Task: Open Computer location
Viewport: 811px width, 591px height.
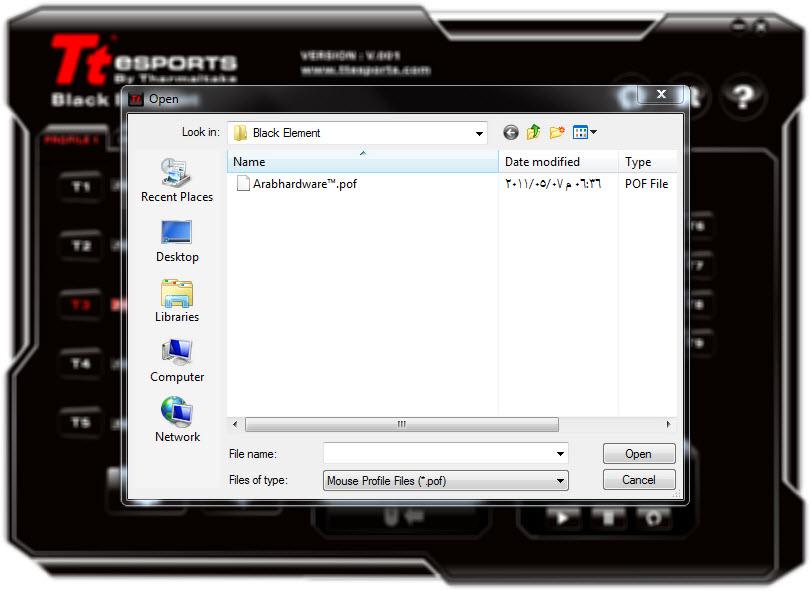Action: pos(177,361)
